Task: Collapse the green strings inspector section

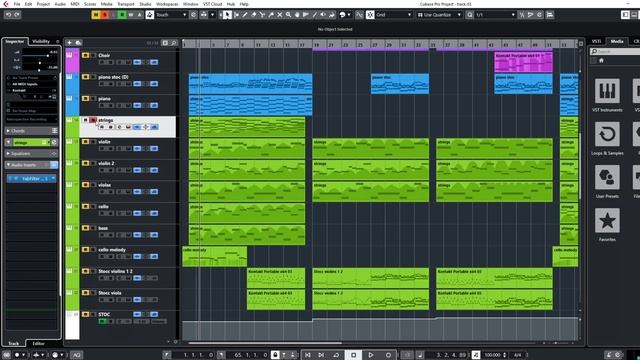Action: tap(8, 142)
